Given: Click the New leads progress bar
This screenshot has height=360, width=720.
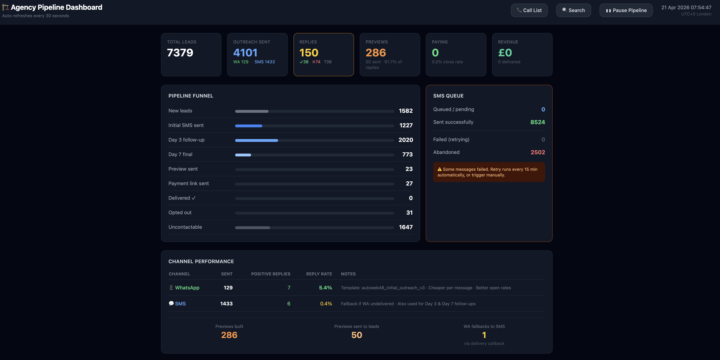Looking at the screenshot, I should point(315,111).
